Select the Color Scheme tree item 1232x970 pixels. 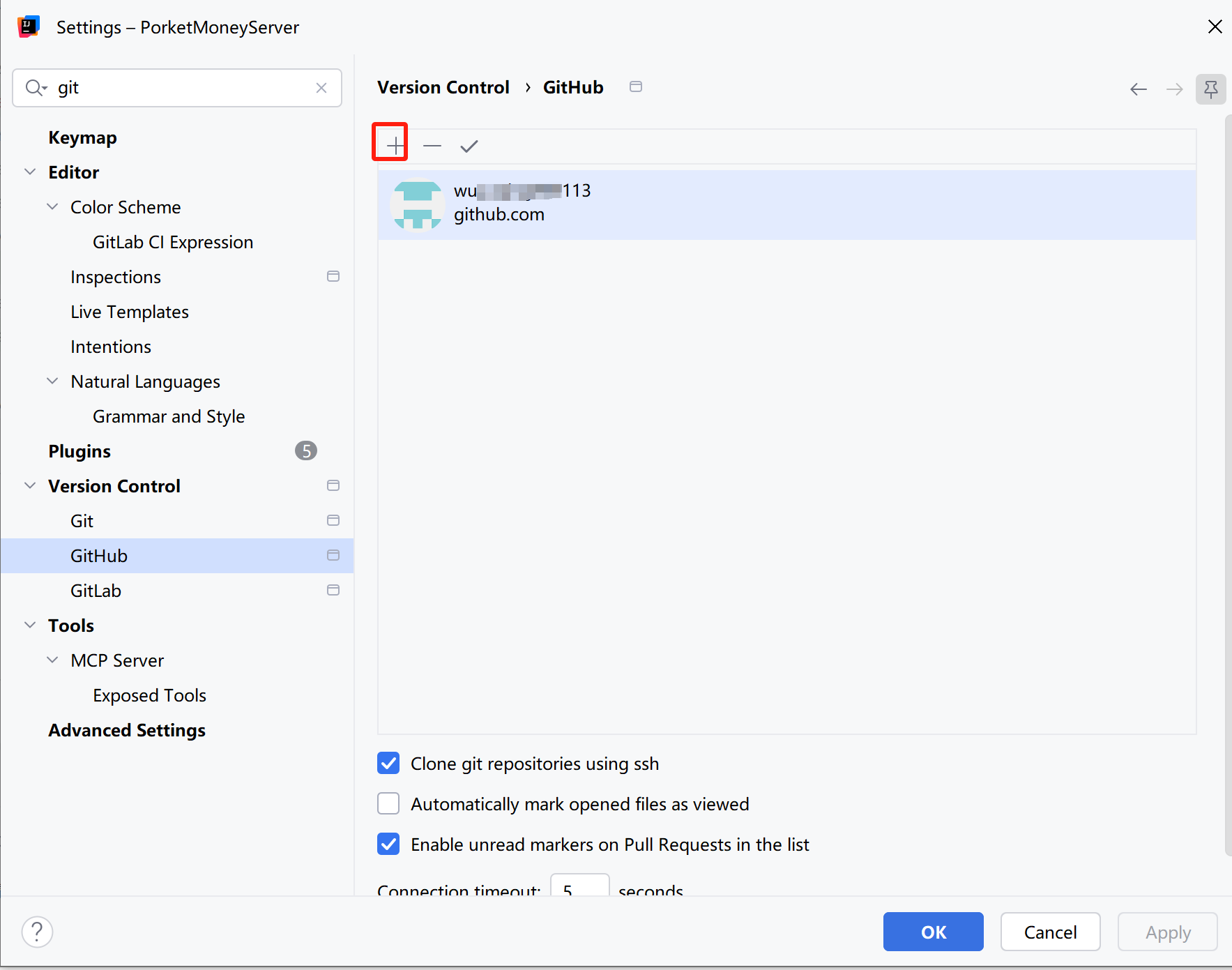click(x=126, y=207)
